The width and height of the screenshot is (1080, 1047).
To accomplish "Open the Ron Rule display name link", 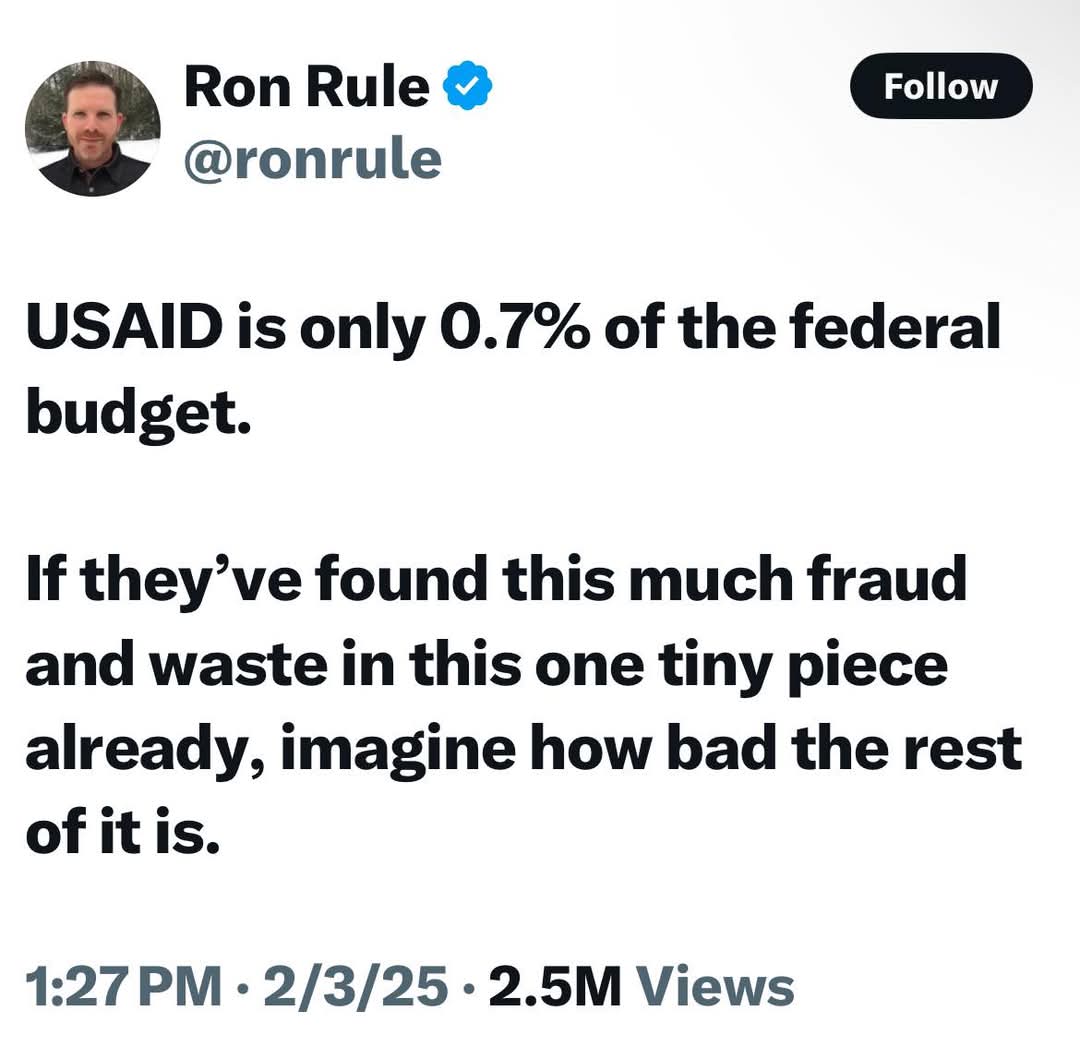I will click(307, 87).
